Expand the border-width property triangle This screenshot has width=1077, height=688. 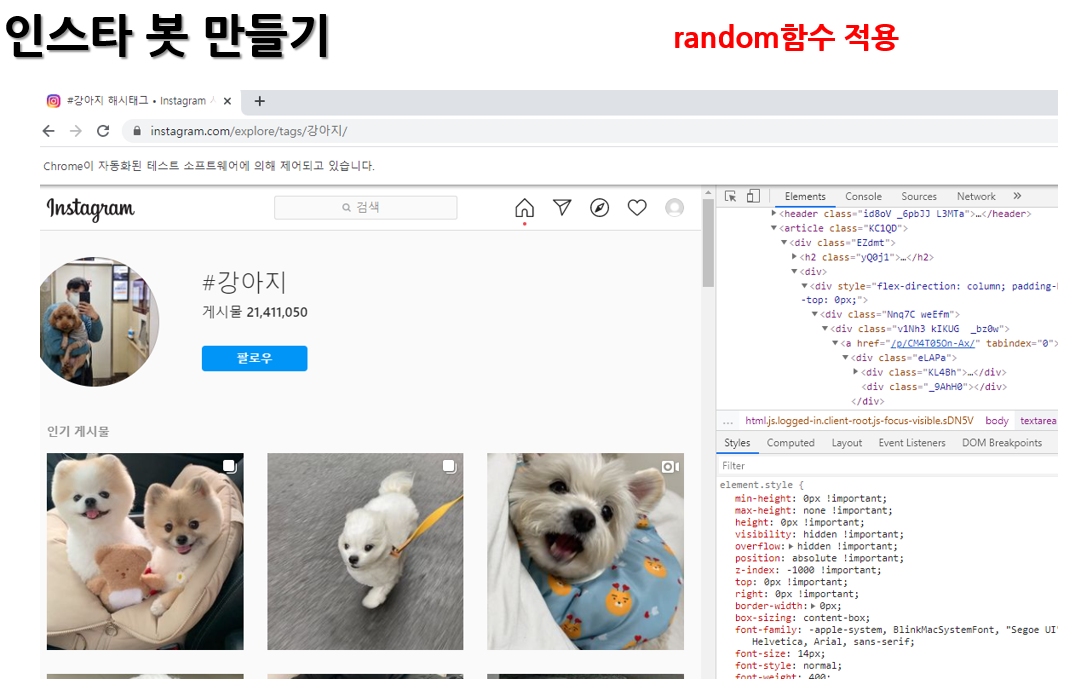[x=813, y=606]
